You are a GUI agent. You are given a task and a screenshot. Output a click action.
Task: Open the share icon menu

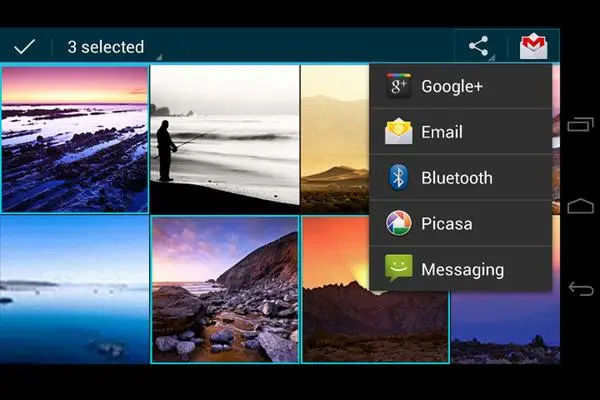[479, 46]
